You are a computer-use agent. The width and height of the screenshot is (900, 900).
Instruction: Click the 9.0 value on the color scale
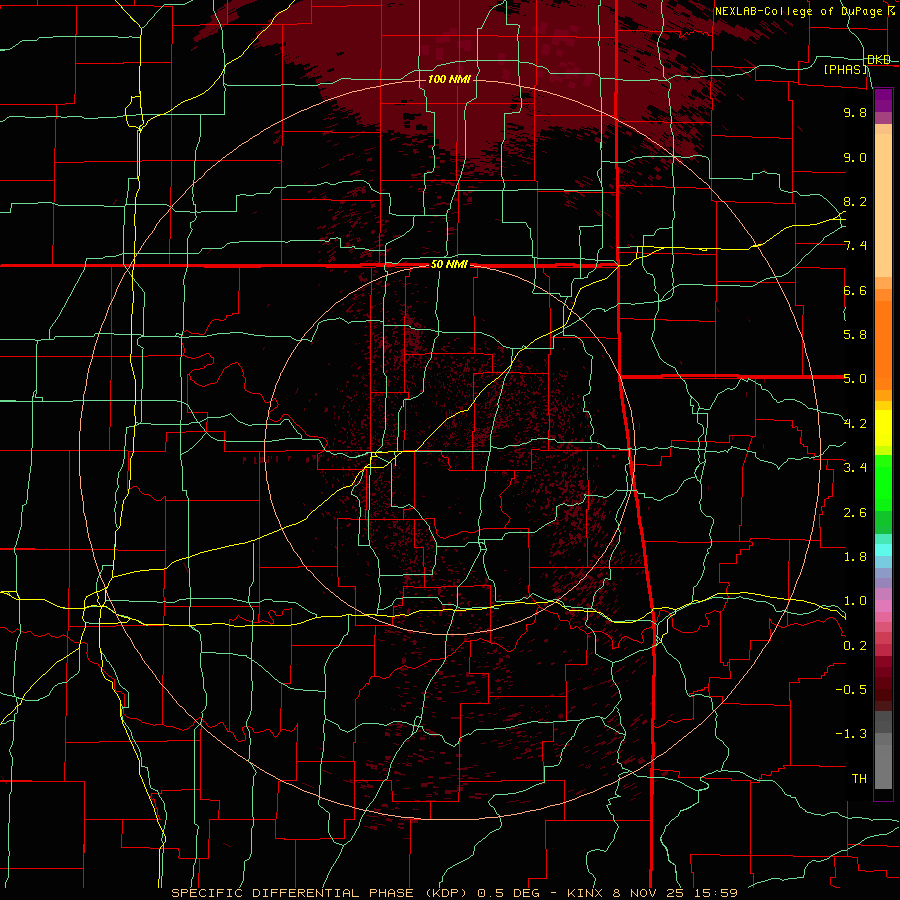(x=855, y=158)
